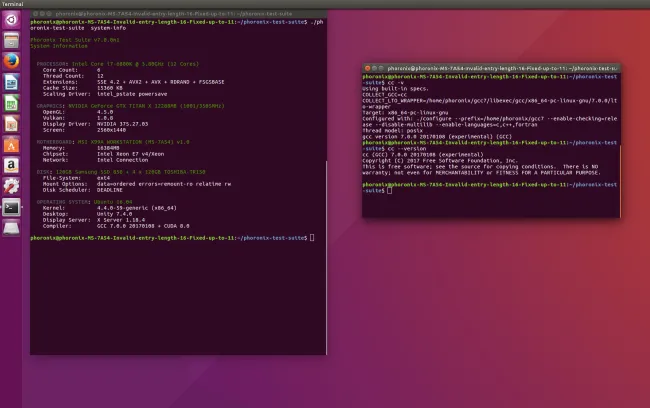Open System Settings from launcher

[11, 187]
